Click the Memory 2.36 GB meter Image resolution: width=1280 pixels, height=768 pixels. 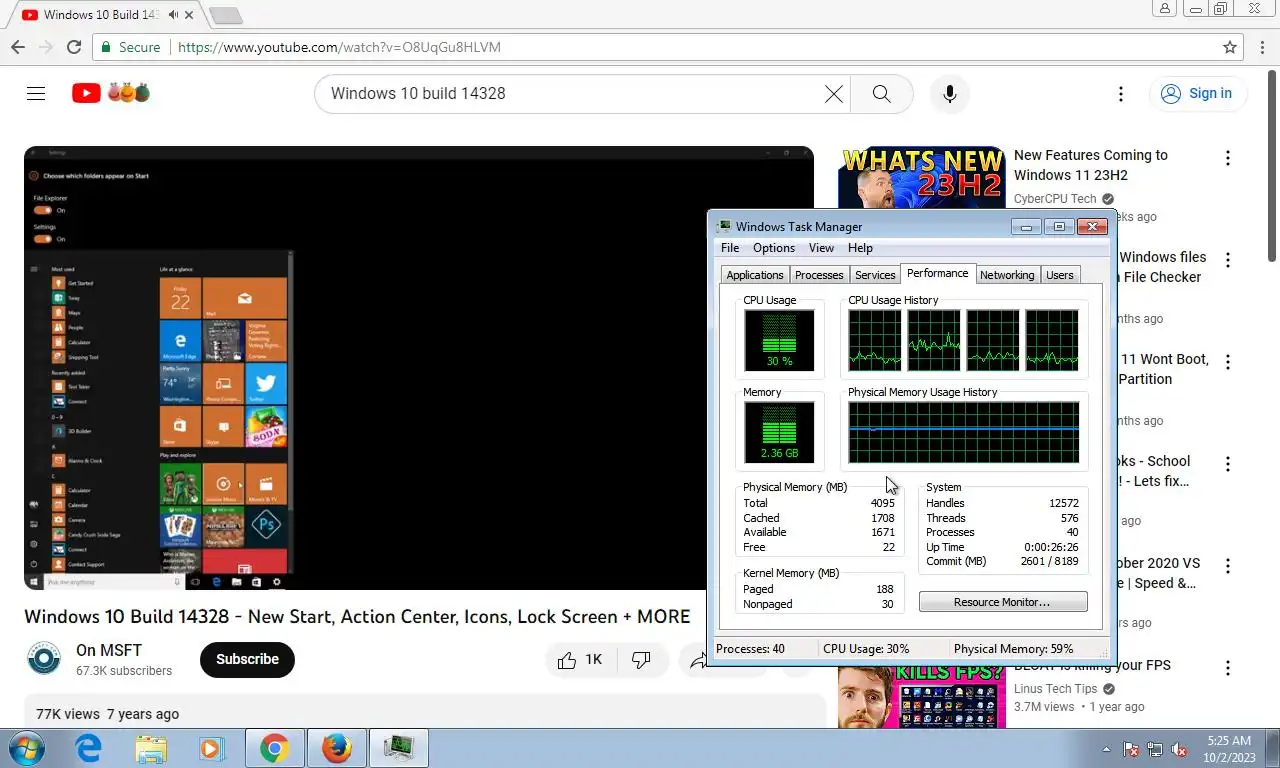click(x=779, y=432)
